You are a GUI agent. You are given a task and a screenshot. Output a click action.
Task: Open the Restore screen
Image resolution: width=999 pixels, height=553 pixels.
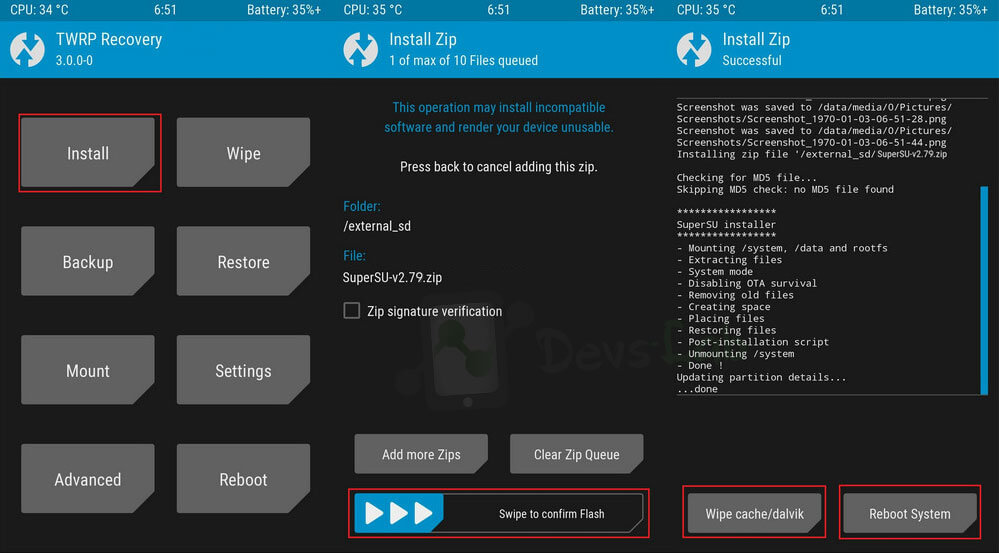(x=243, y=262)
